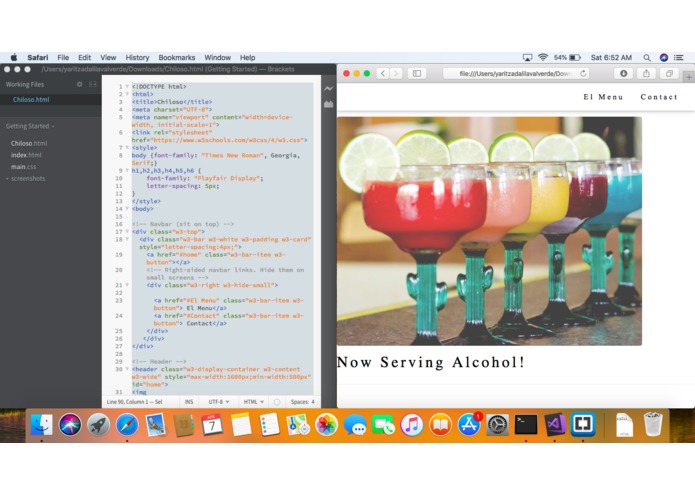Reload the Safari page

583,74
